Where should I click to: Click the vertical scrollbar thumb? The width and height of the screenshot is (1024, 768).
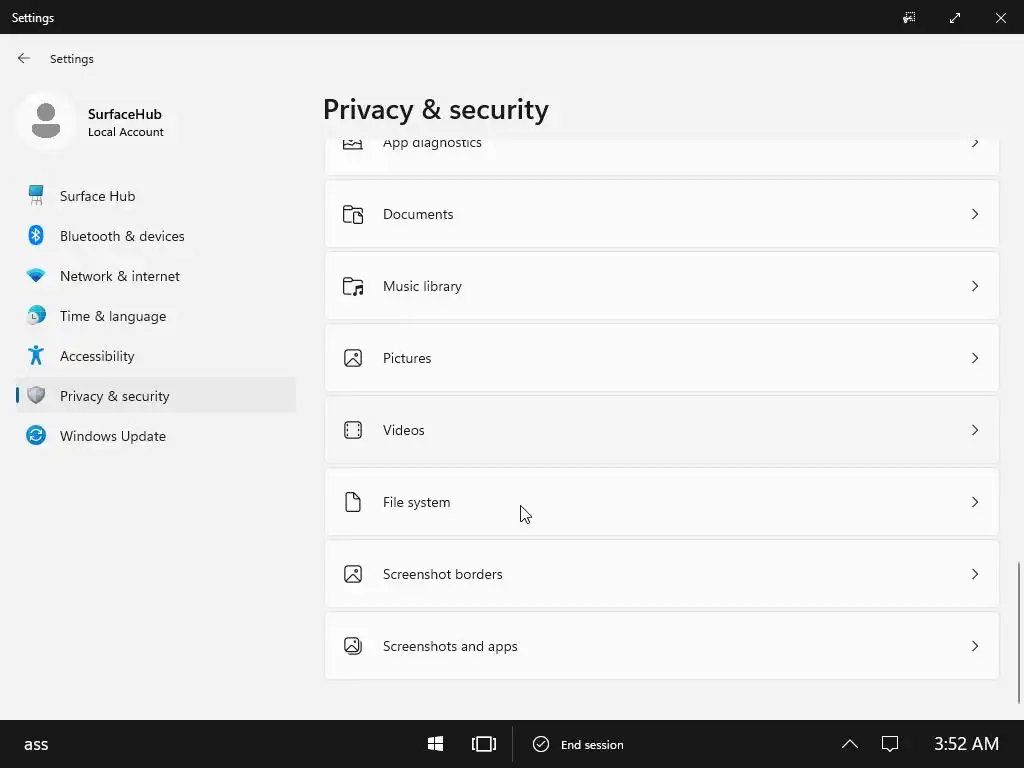(1018, 632)
